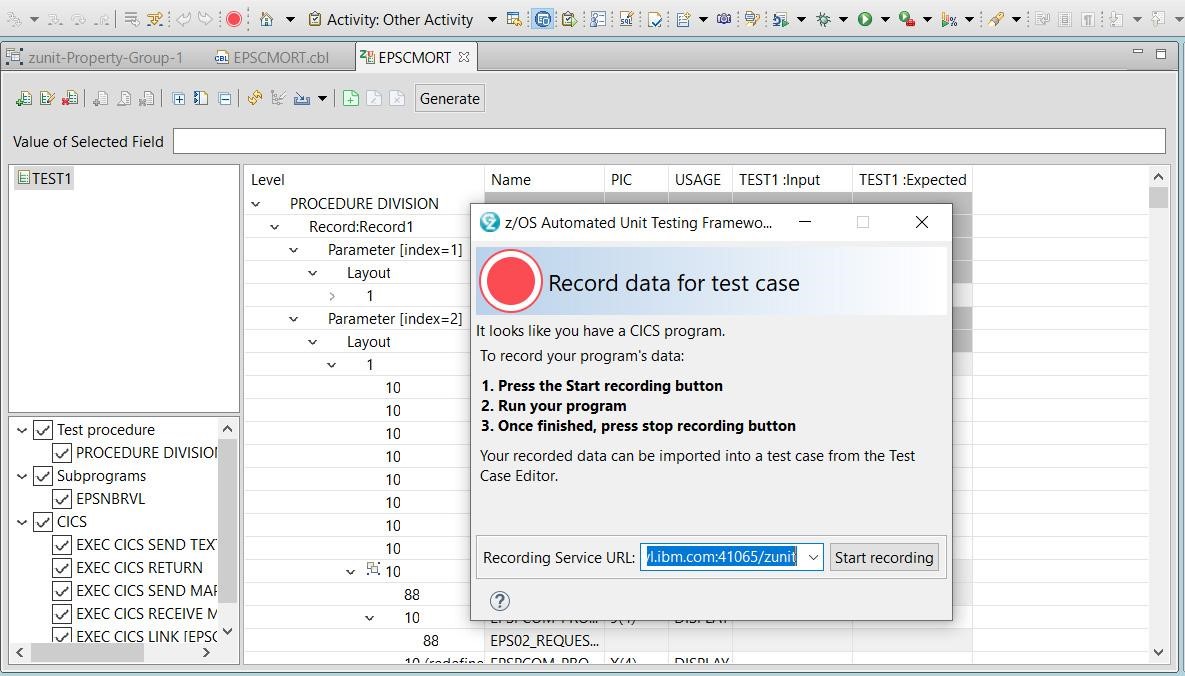
Task: Click the SQL editor icon in toolbar
Action: 627,20
